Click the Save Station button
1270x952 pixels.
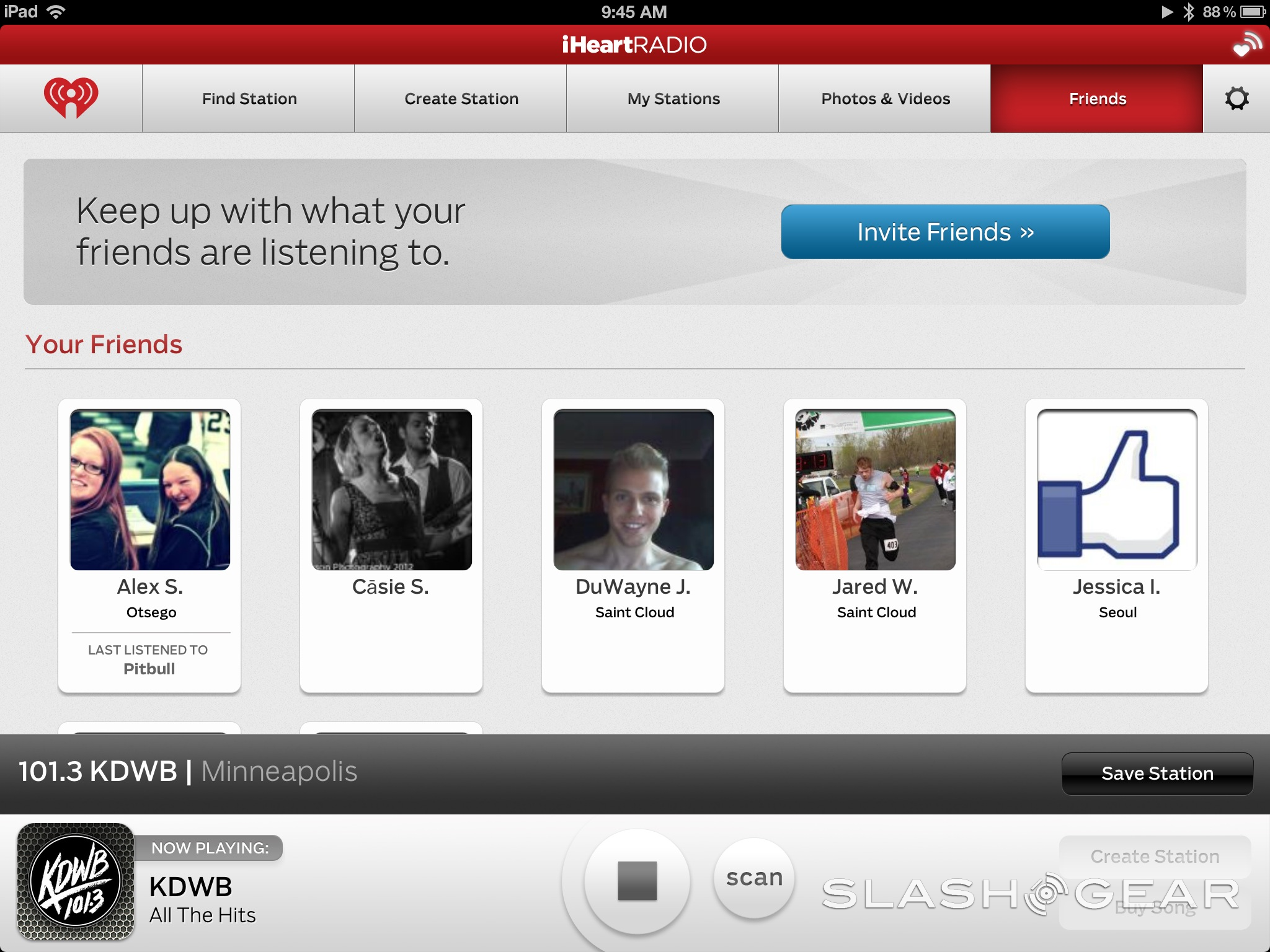pos(1157,773)
